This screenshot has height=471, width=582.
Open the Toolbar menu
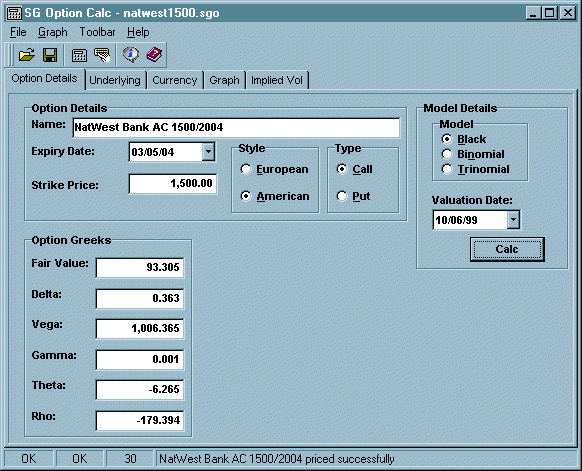click(x=97, y=32)
